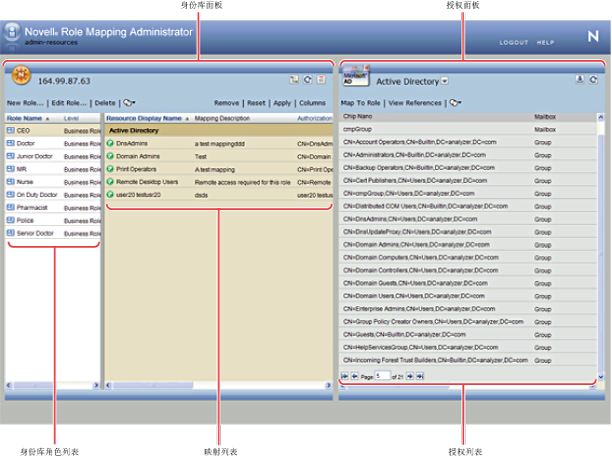This screenshot has height=457, width=612.
Task: Click the Microsoft AD system icon
Action: [356, 75]
